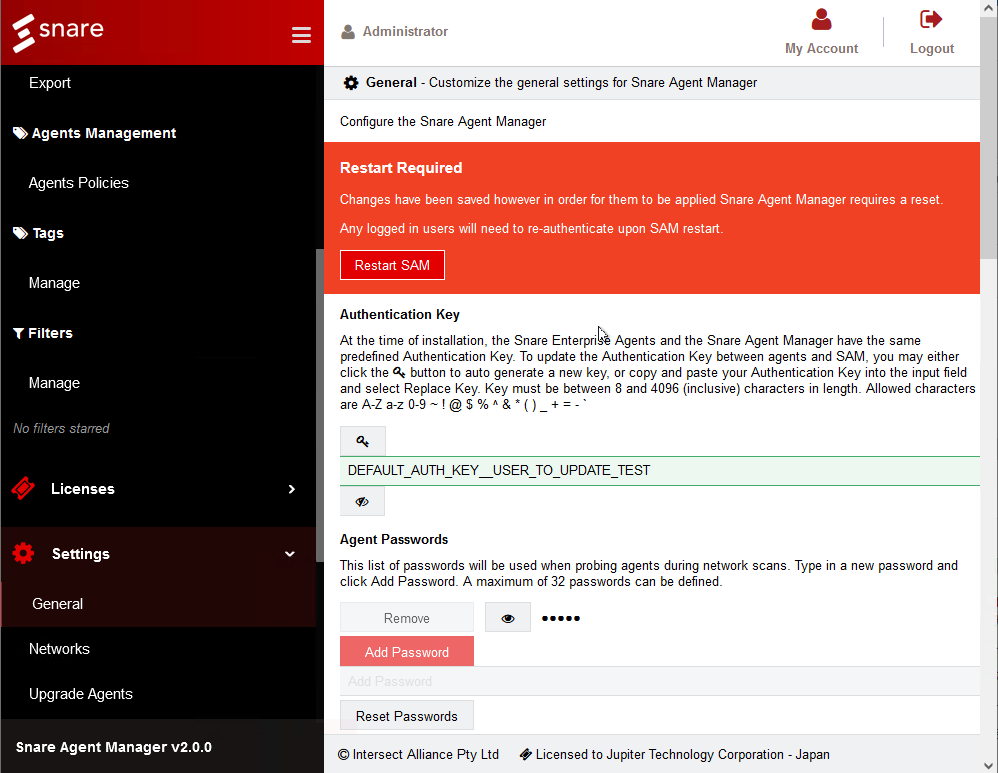Screen dimensions: 998x773
Task: Click the Licenses ticket icon
Action: 24,488
